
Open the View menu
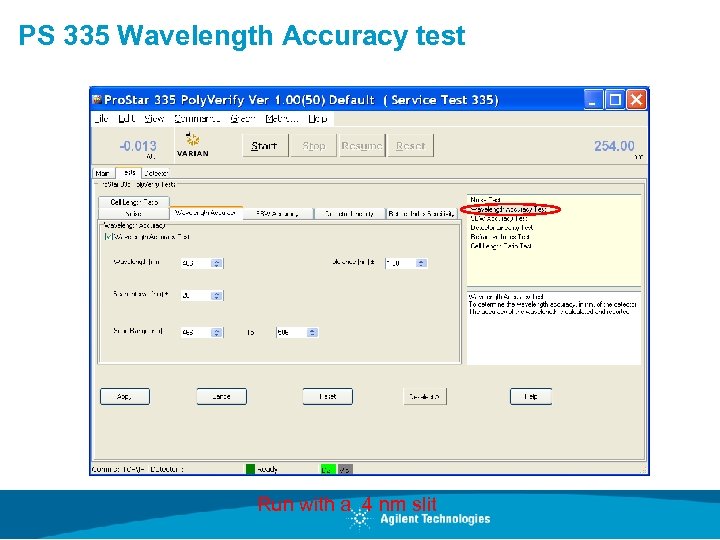click(x=154, y=119)
